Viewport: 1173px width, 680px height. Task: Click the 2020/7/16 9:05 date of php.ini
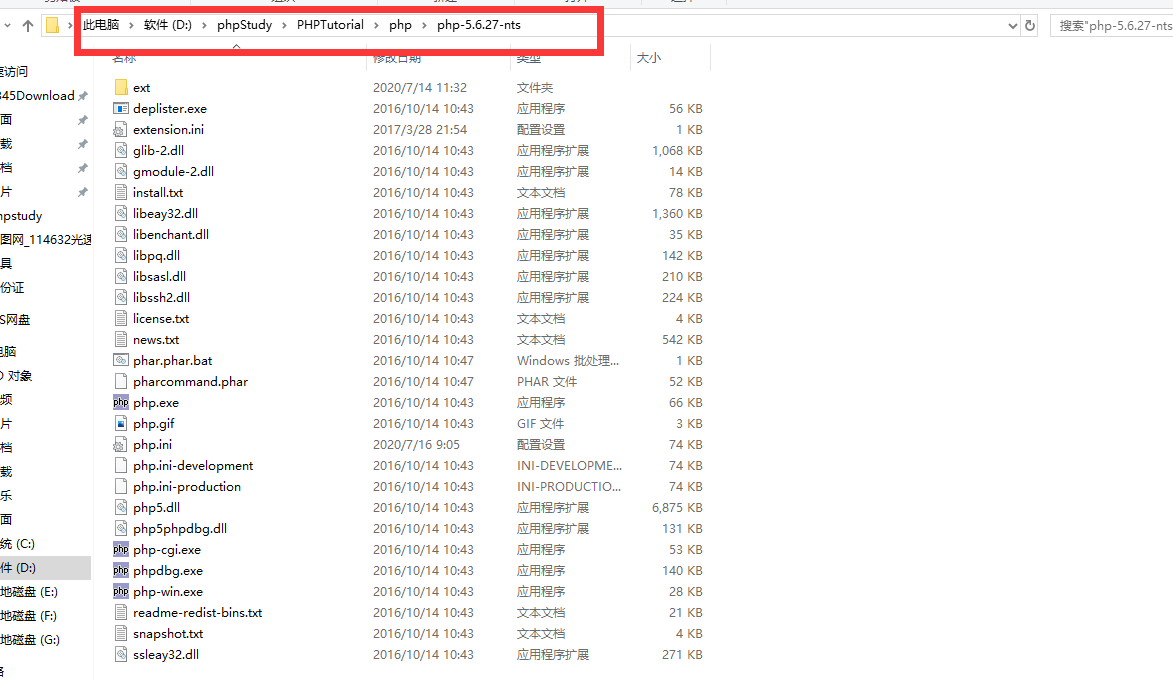tap(416, 444)
